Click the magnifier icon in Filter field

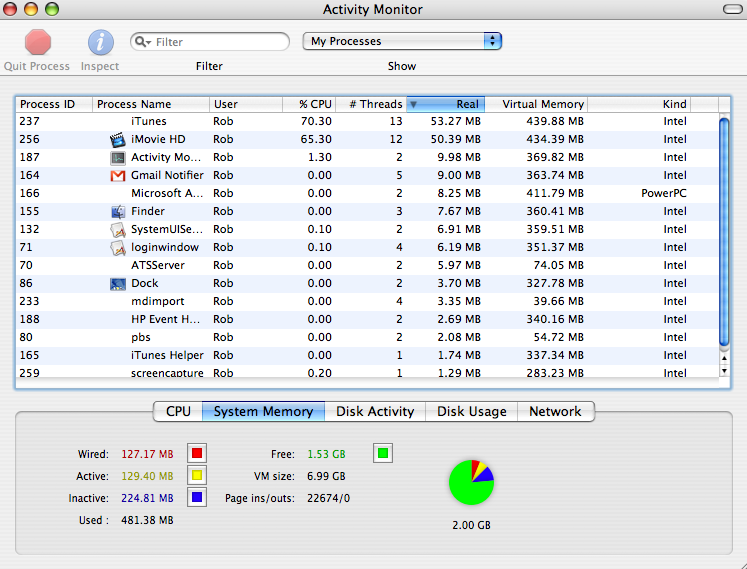coord(141,42)
